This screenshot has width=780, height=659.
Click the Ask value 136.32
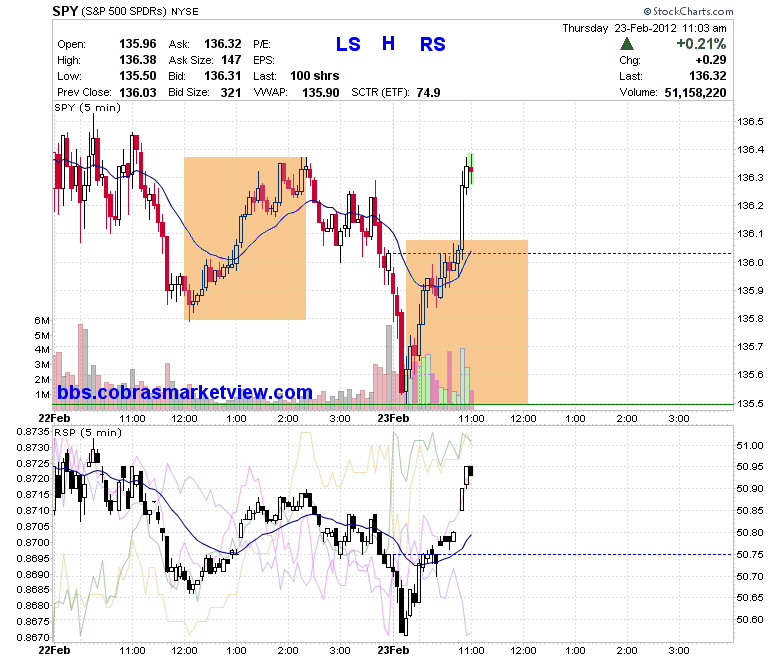click(x=222, y=44)
